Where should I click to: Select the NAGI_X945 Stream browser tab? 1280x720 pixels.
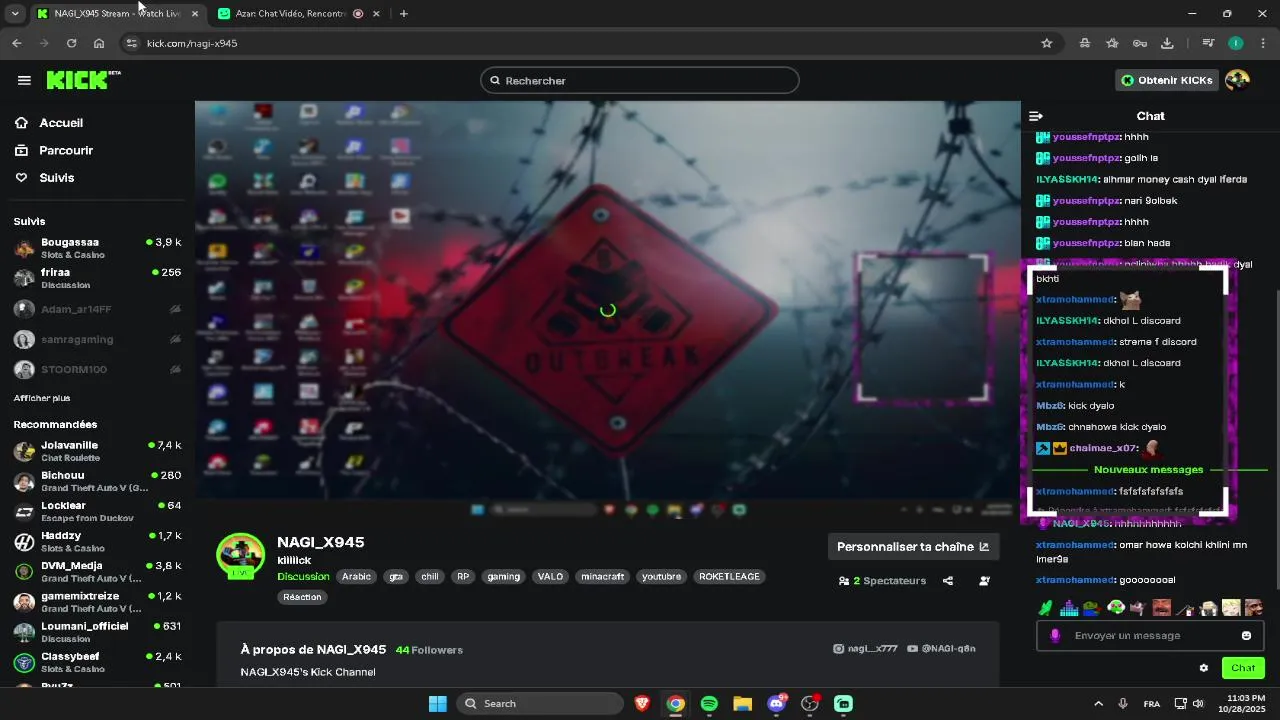click(117, 14)
